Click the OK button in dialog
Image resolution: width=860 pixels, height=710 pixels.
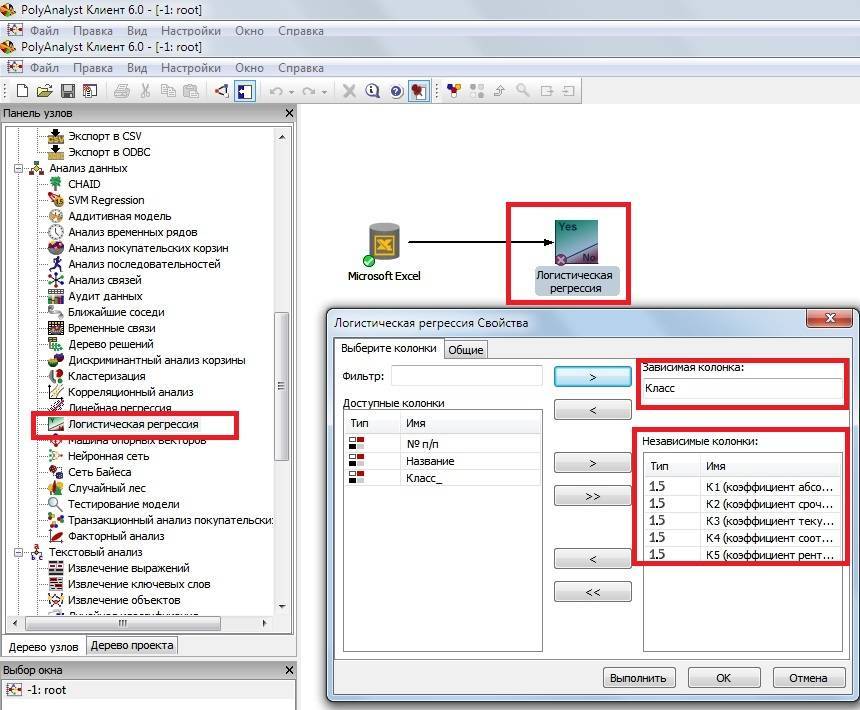(723, 677)
